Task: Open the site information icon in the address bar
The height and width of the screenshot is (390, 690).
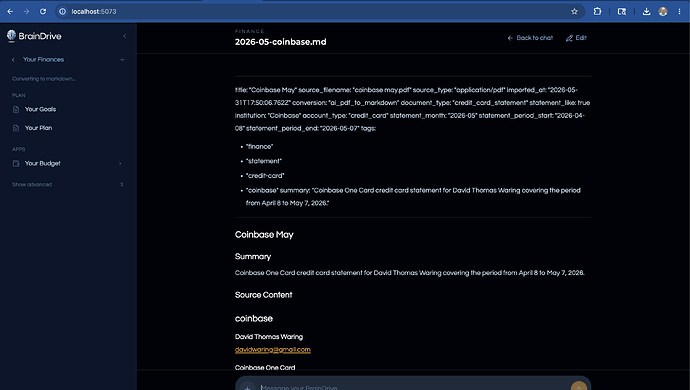Action: coord(62,11)
